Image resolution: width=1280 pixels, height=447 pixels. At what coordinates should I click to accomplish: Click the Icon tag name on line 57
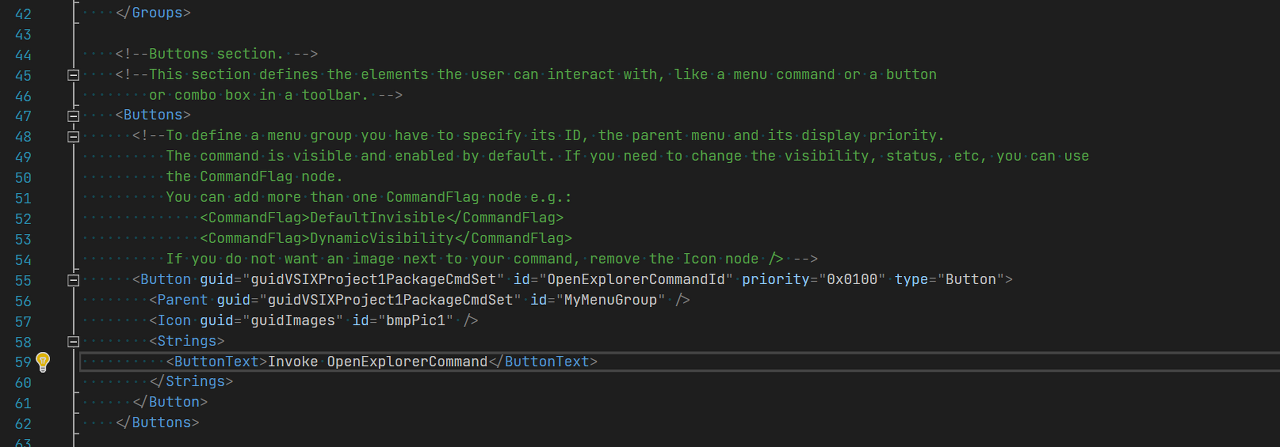175,321
